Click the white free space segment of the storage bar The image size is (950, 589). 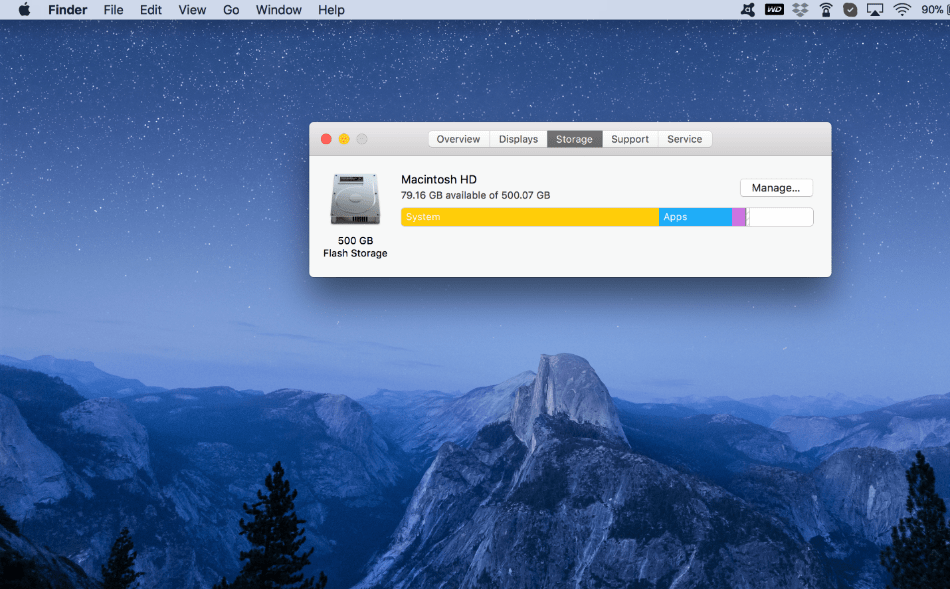[x=781, y=217]
